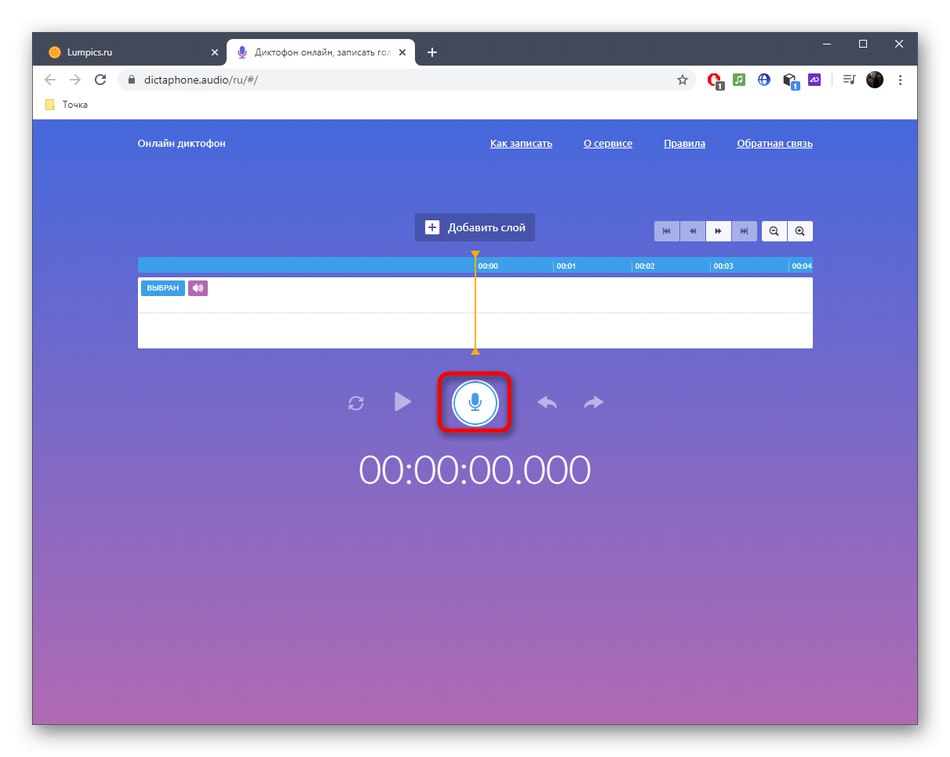Zoom in the timeline with plus magnifier
This screenshot has height=757, width=950.
click(x=800, y=231)
